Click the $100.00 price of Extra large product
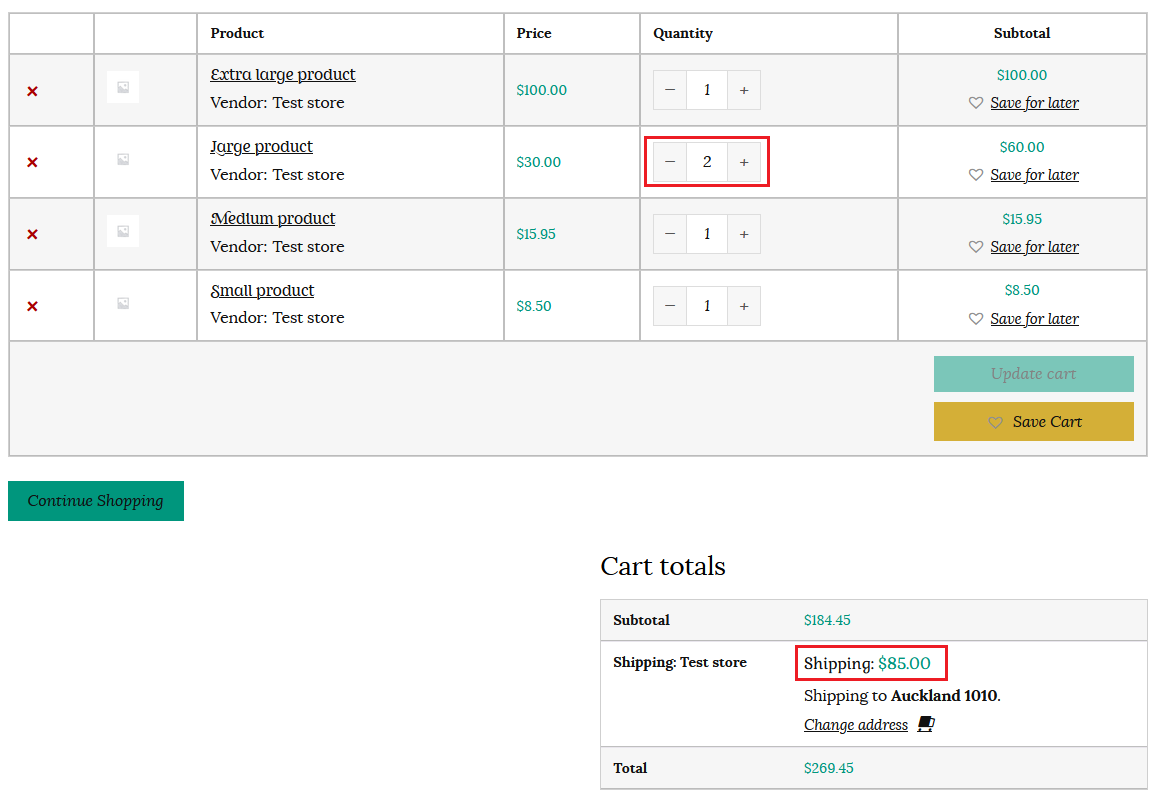 pyautogui.click(x=541, y=90)
